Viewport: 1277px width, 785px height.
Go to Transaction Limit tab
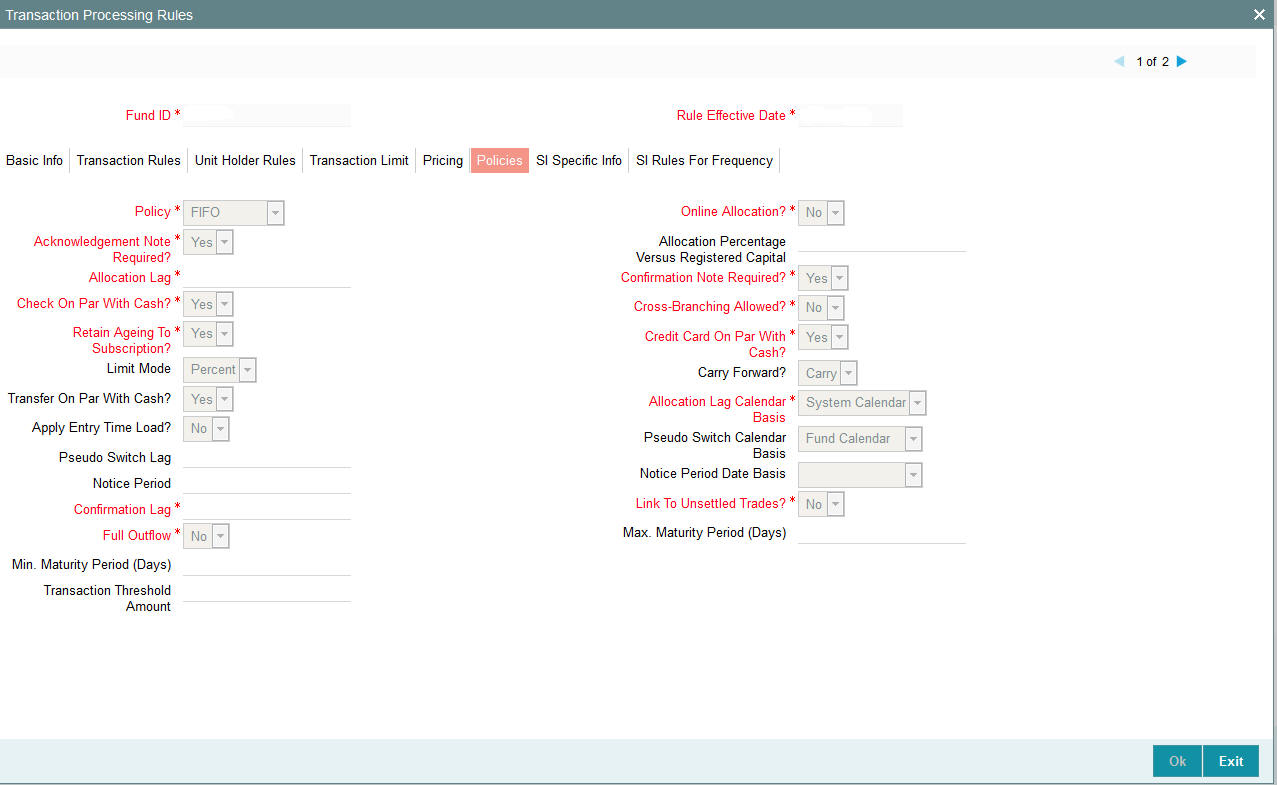(x=358, y=160)
